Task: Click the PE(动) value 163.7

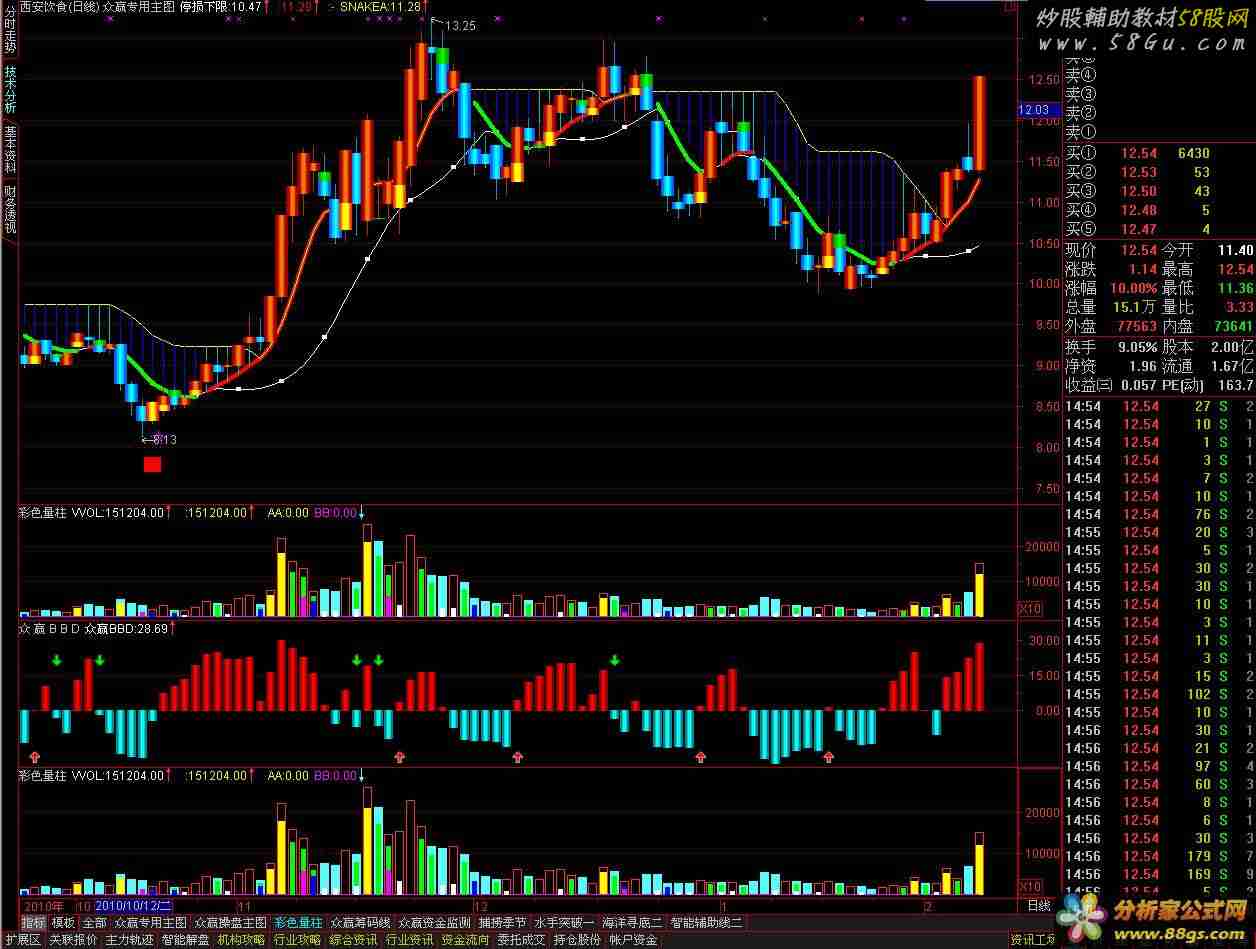Action: pyautogui.click(x=1236, y=385)
